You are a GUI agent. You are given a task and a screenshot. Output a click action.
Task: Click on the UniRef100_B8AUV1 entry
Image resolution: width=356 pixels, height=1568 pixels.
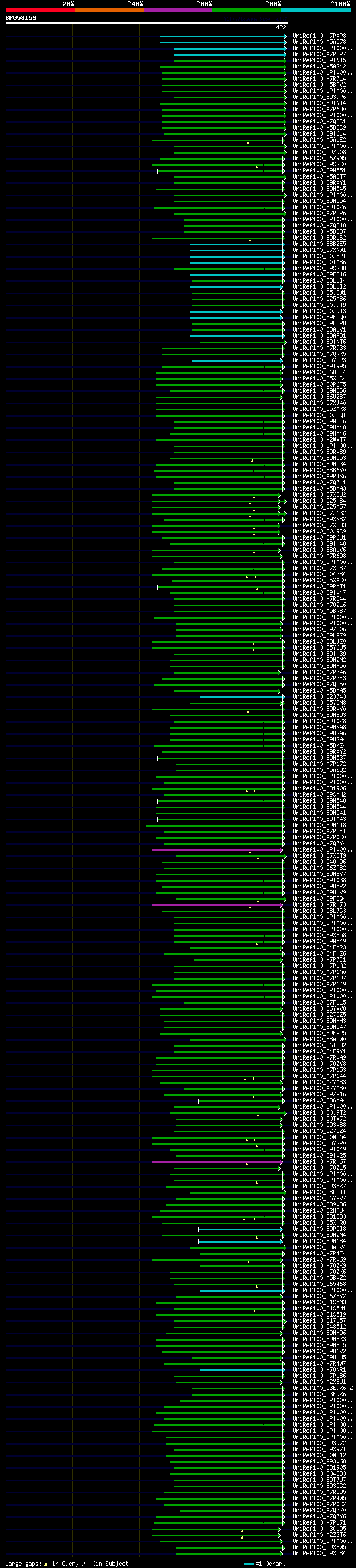pyautogui.click(x=319, y=330)
